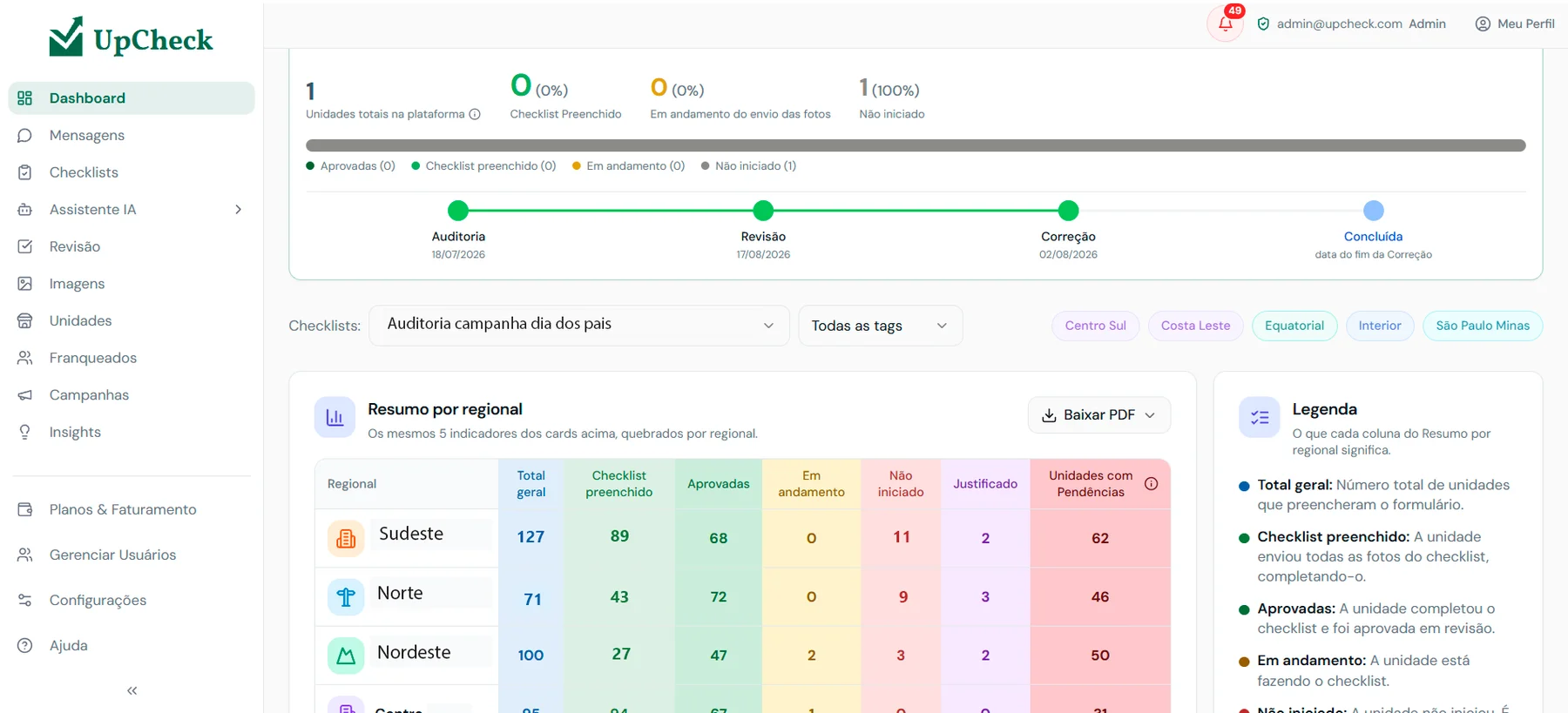Toggle the Equatorial tag filter

[x=1294, y=326]
